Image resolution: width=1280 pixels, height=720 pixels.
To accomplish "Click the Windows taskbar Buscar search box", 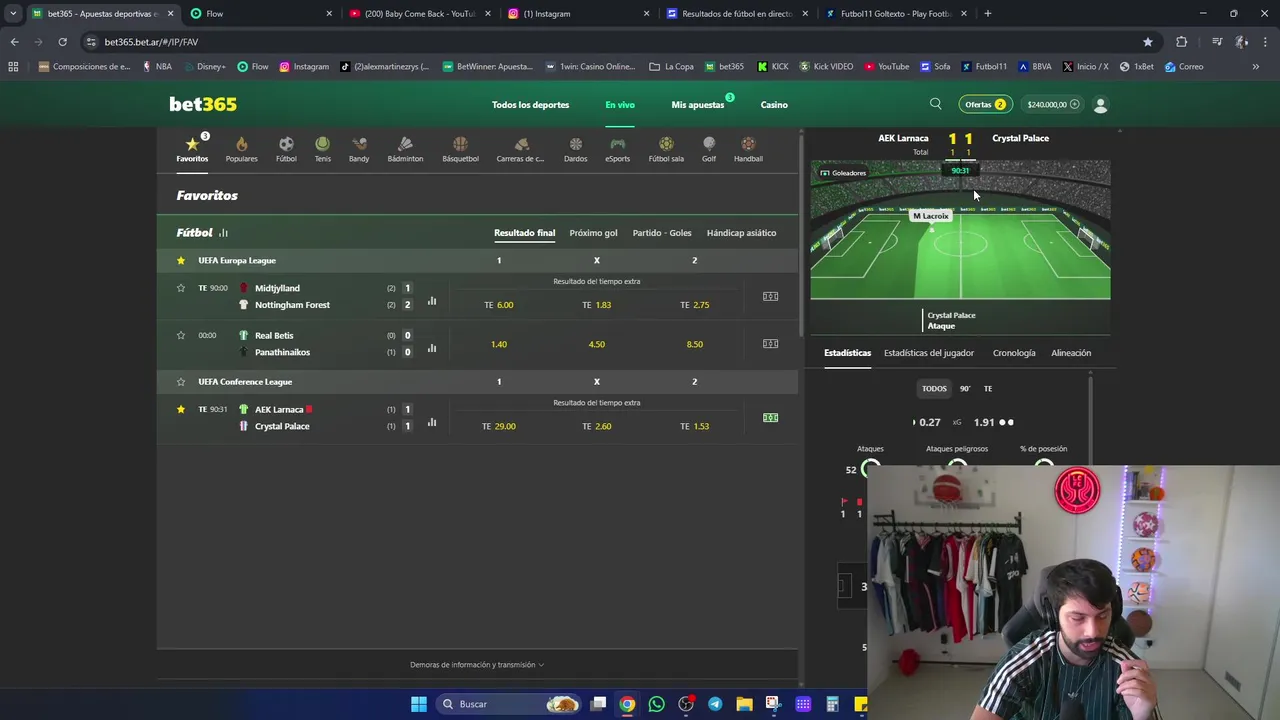I will click(x=510, y=704).
